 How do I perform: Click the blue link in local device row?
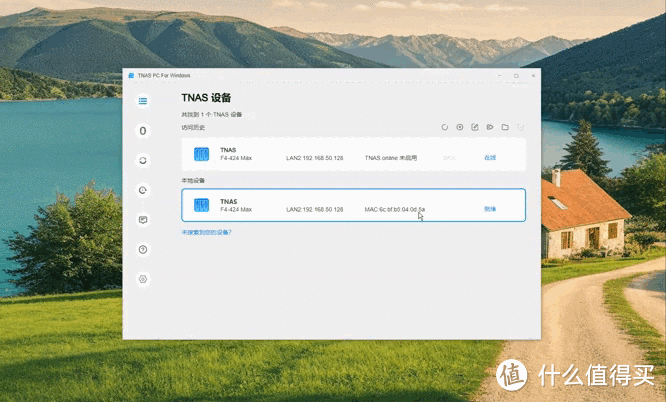pos(489,209)
